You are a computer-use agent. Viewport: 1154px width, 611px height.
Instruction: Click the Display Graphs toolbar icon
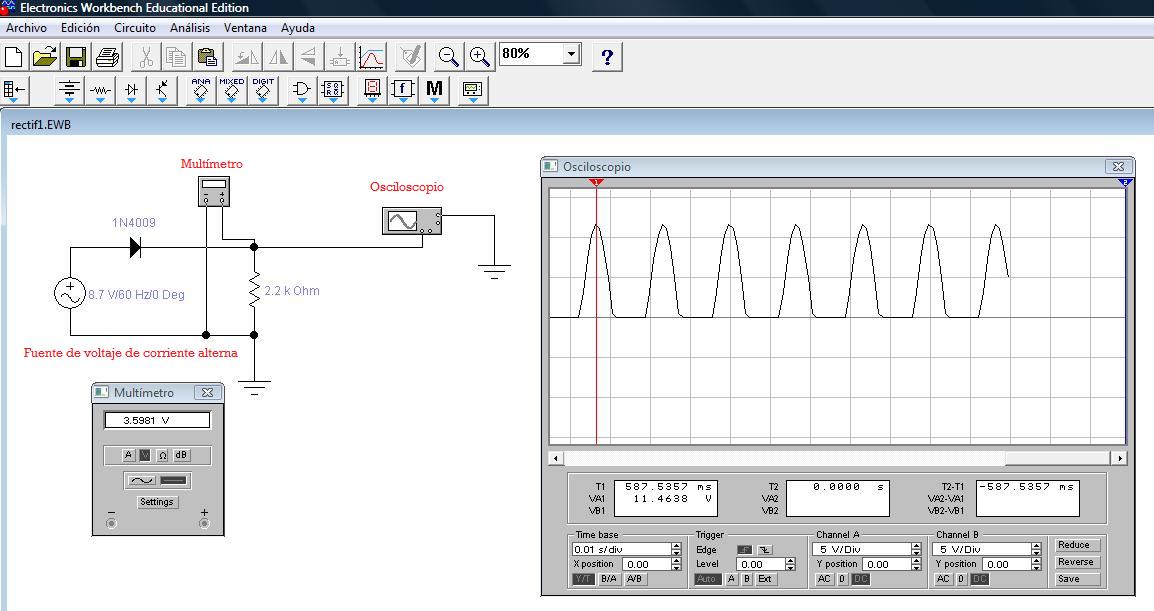click(371, 56)
